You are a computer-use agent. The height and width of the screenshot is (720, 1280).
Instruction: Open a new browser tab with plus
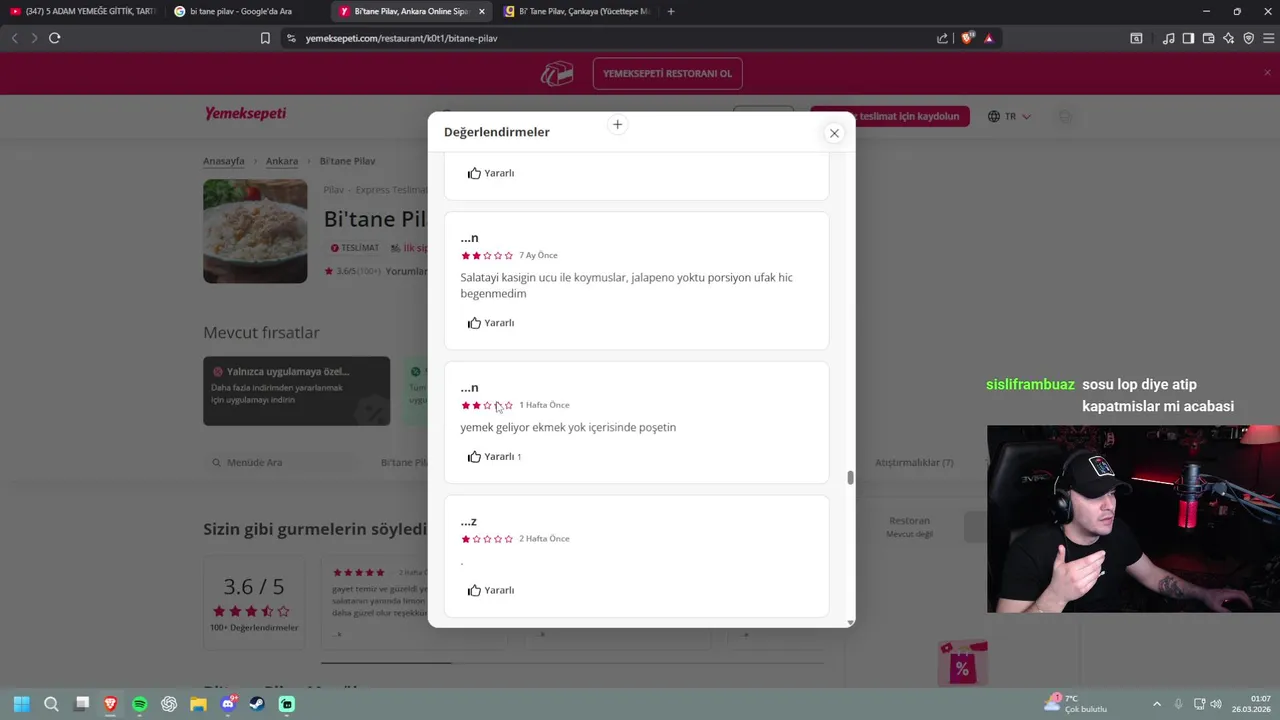(x=671, y=11)
